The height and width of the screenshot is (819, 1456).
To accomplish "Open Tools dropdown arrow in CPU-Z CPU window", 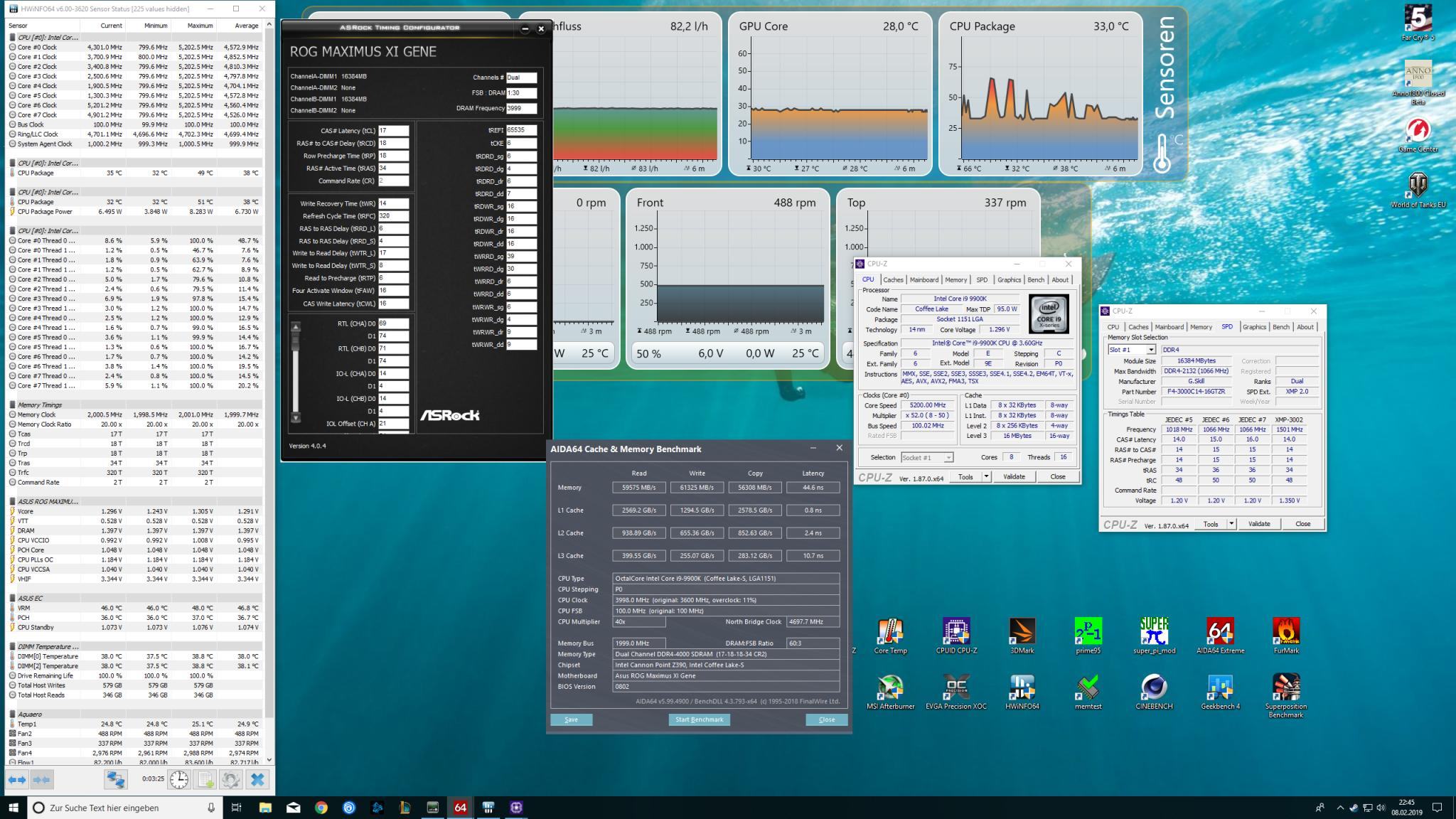I will tap(986, 477).
